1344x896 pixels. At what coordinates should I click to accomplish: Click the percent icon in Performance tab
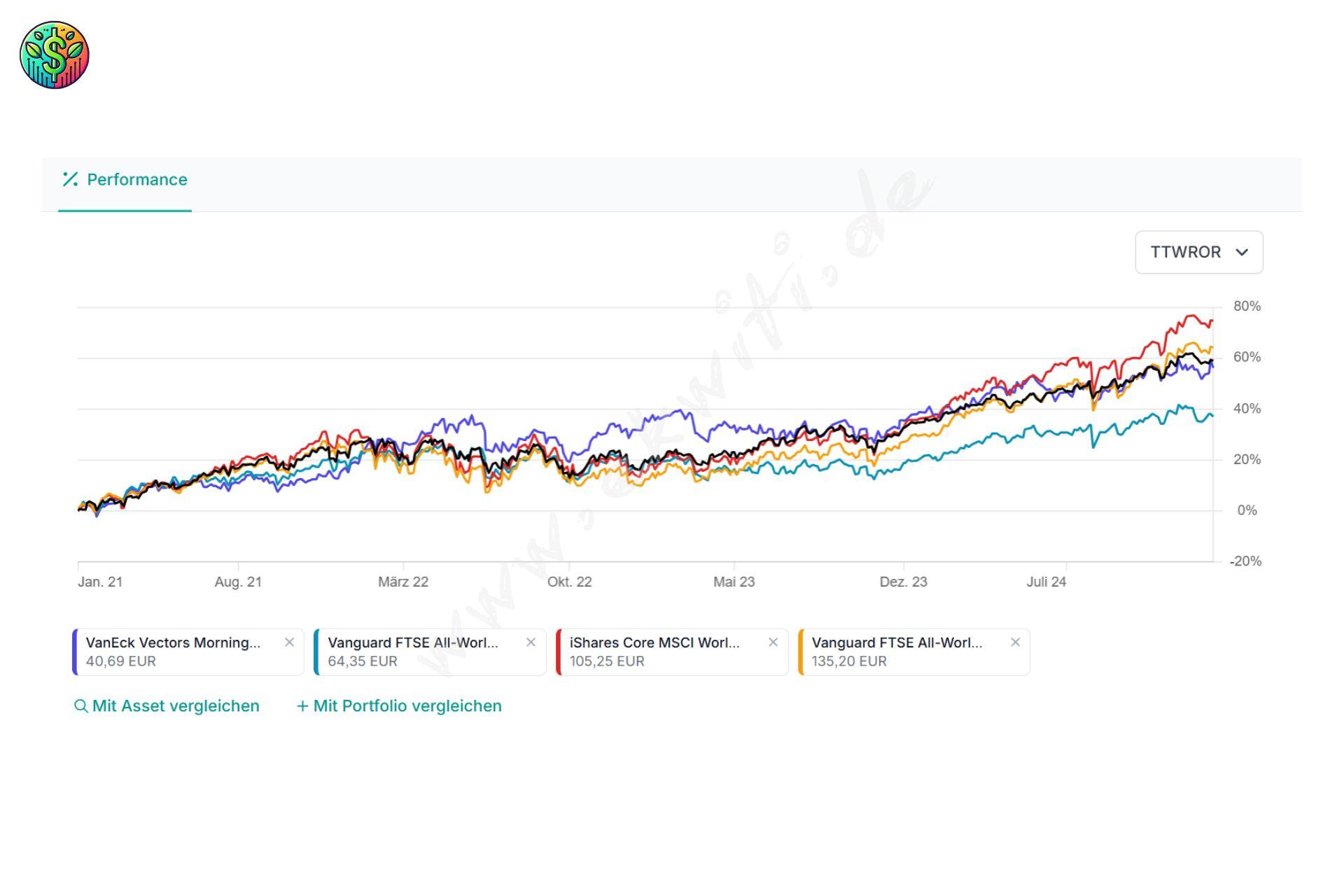tap(70, 180)
